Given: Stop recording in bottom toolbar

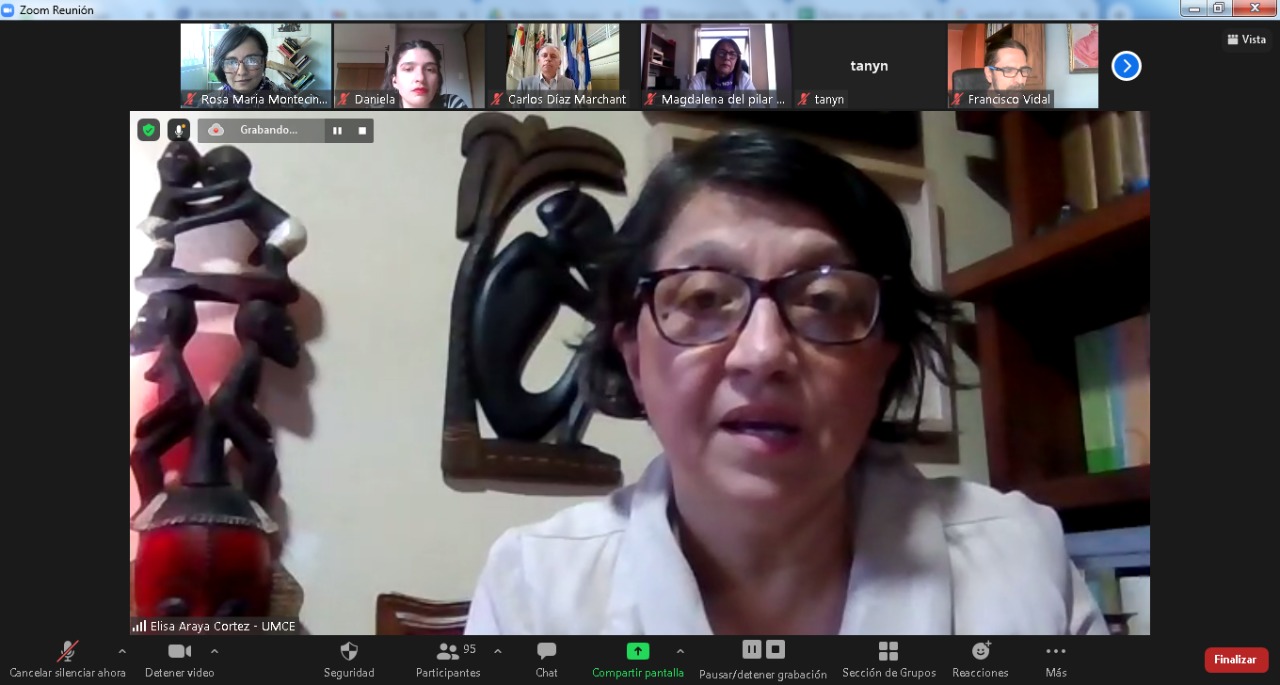Looking at the screenshot, I should pyautogui.click(x=776, y=650).
